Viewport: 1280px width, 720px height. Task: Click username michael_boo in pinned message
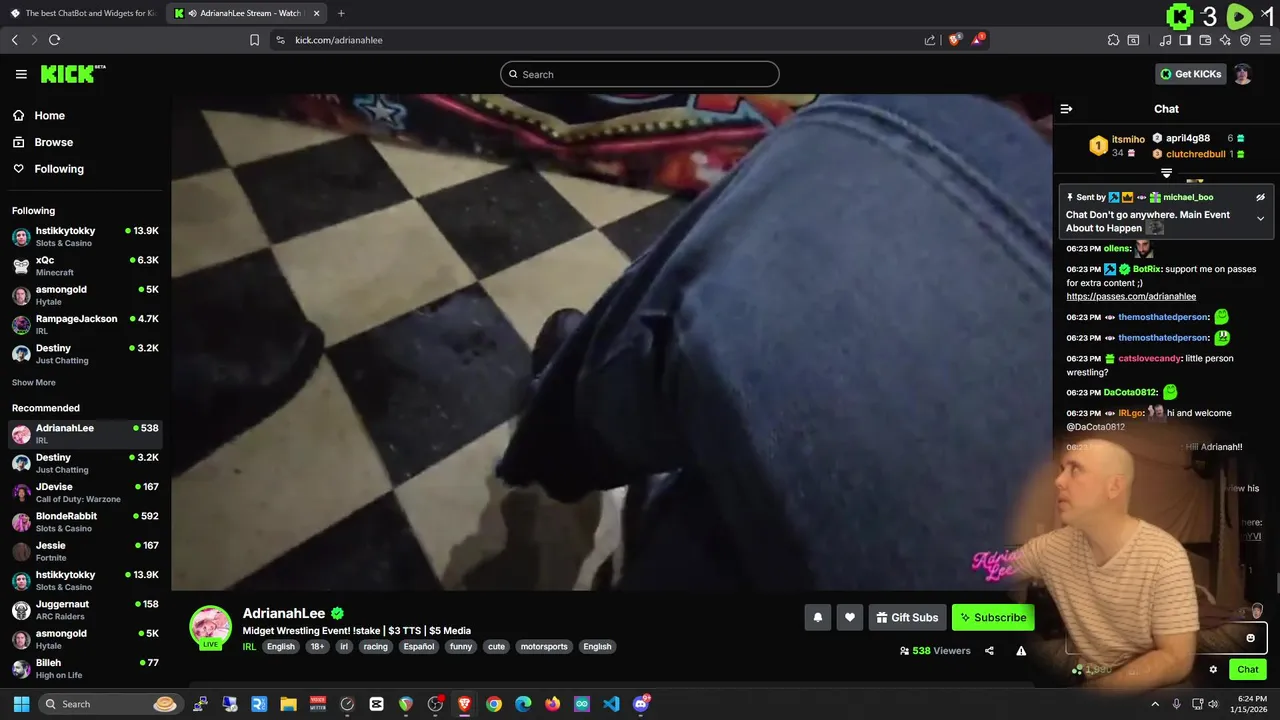(1188, 197)
